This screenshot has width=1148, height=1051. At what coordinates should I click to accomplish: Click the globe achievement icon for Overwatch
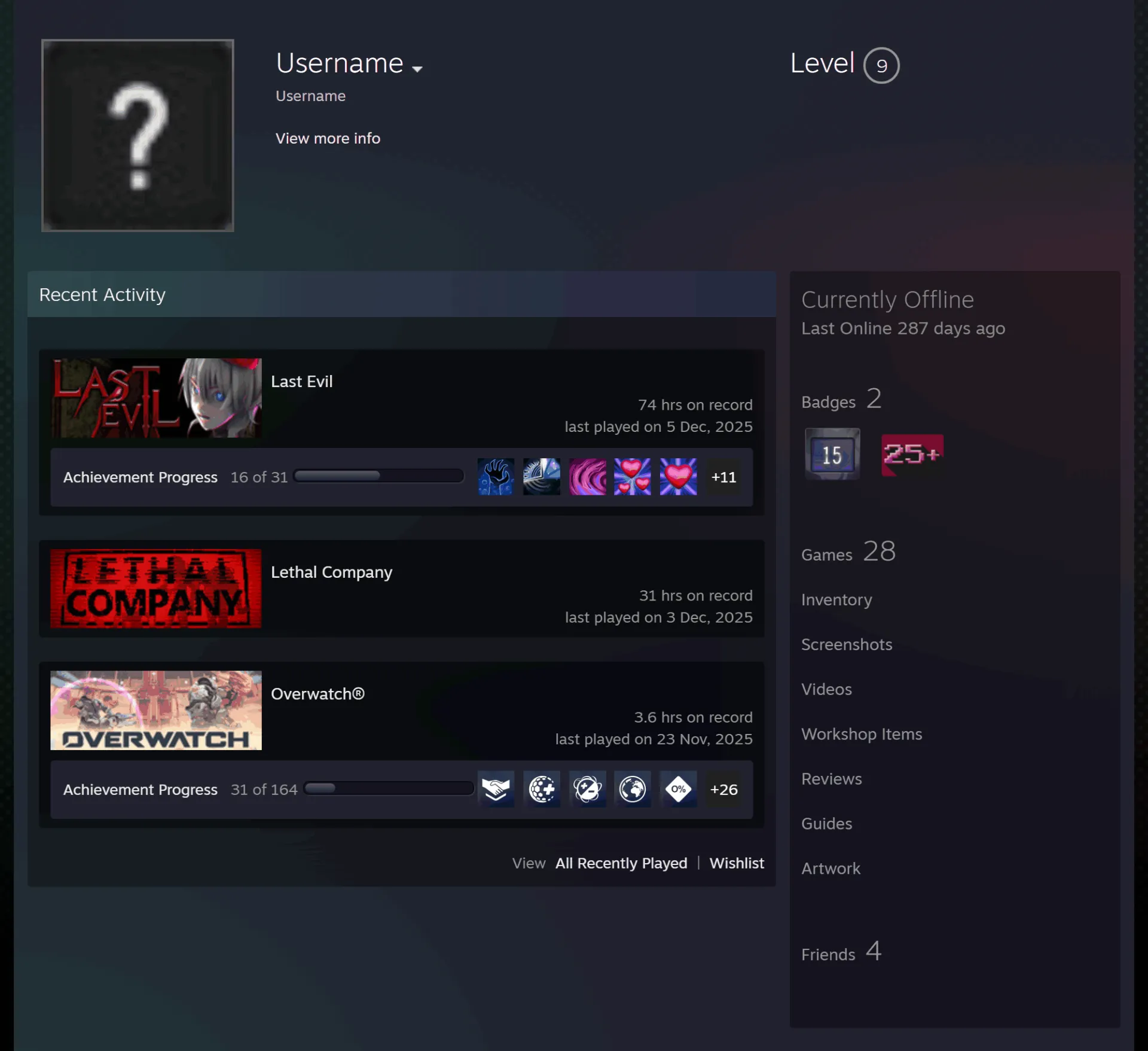coord(633,789)
